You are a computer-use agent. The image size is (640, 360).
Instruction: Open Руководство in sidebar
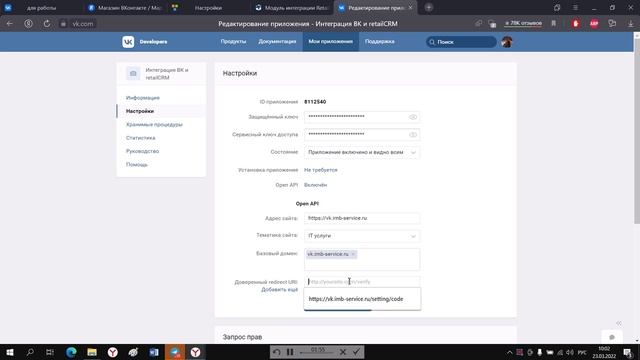tap(142, 151)
